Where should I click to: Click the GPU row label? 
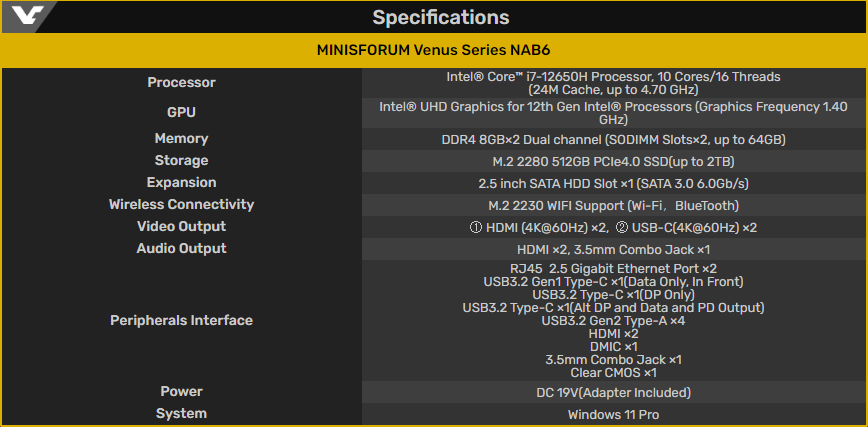[x=182, y=112]
